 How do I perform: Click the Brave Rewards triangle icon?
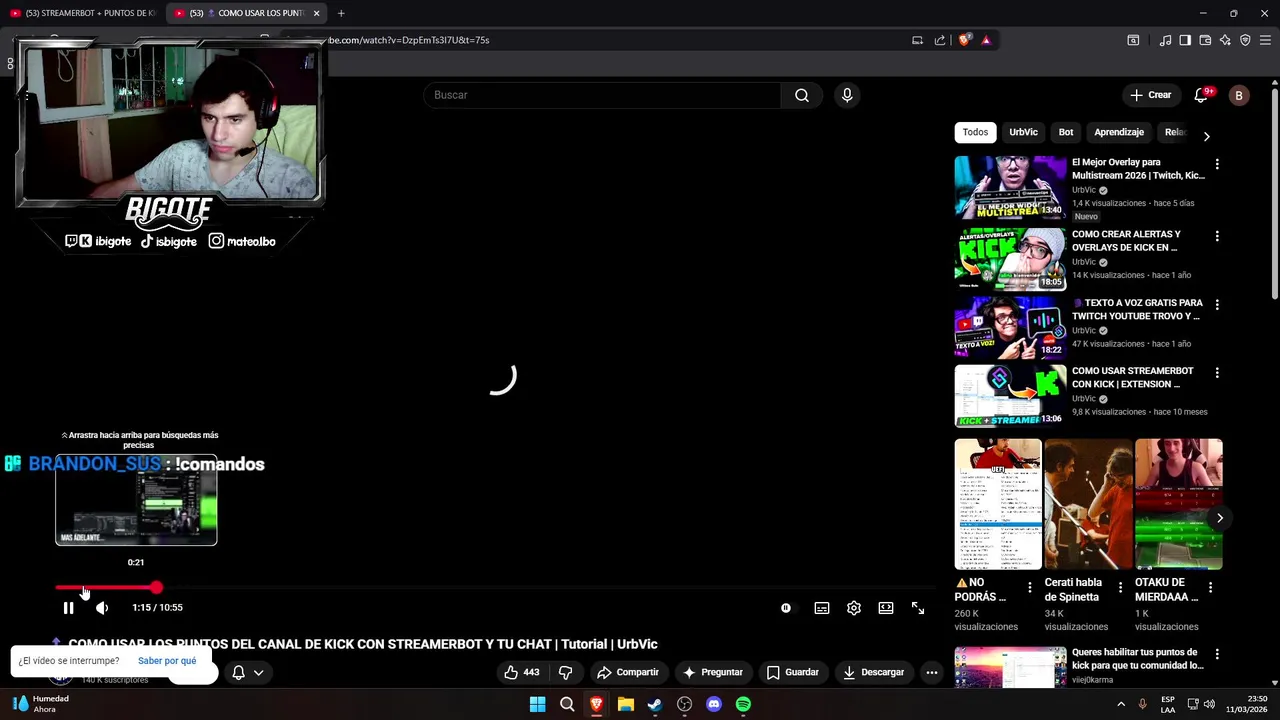[986, 40]
